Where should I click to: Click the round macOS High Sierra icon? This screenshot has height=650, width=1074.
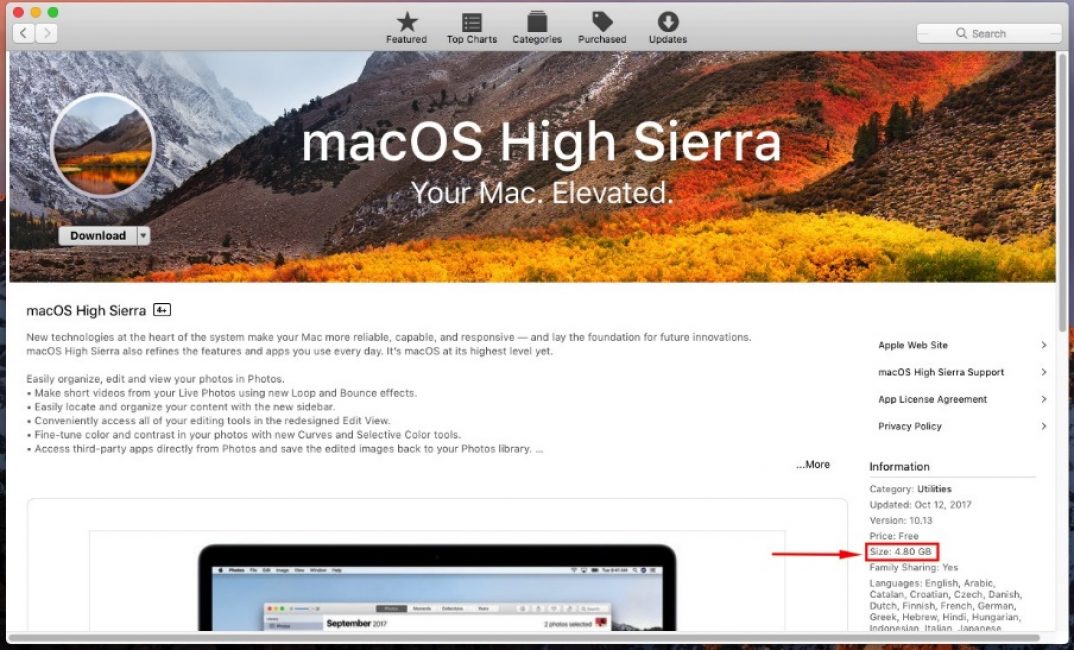103,145
